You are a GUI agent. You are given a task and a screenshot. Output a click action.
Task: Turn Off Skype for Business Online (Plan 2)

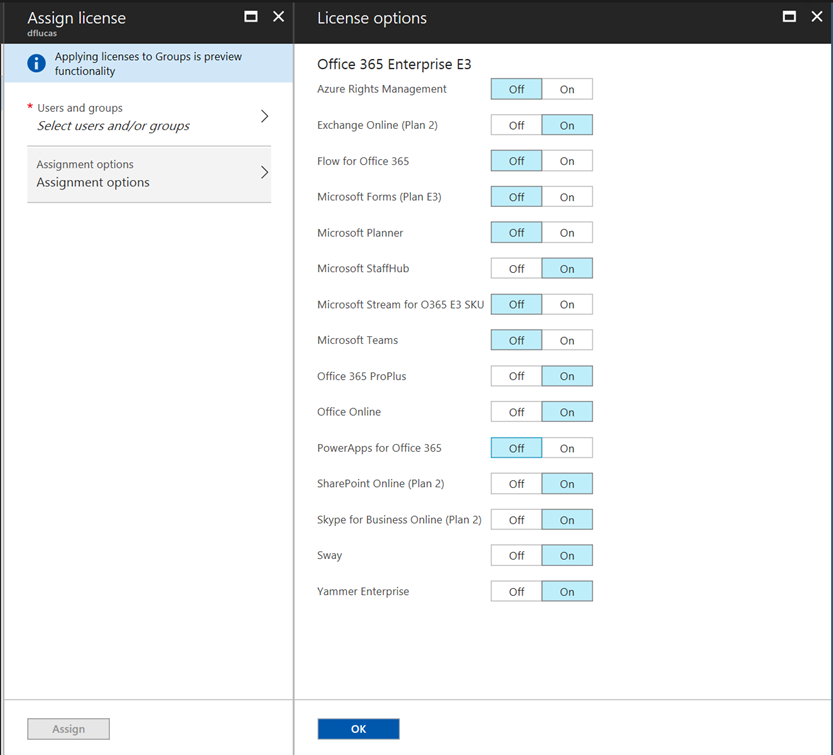[x=516, y=520]
